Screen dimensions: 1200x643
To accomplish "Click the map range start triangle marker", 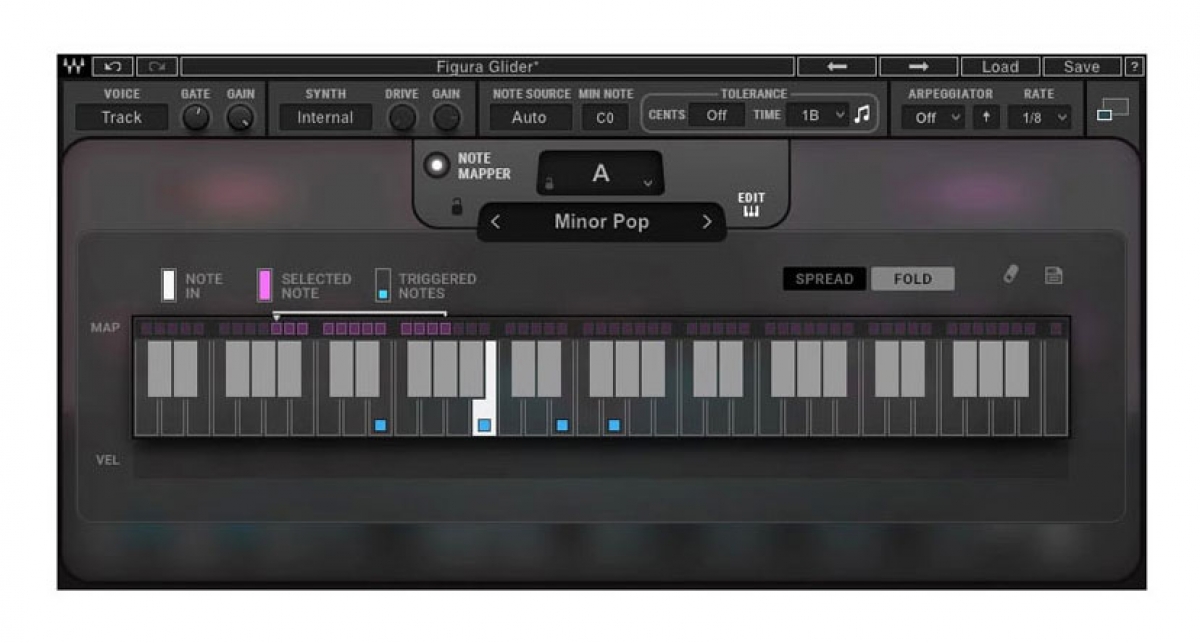I will [277, 316].
